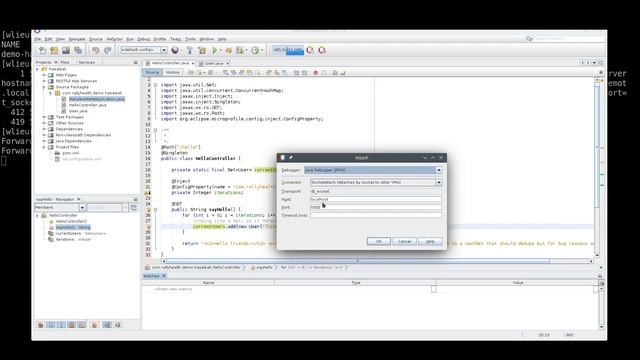This screenshot has width=640, height=360.
Task: Open the Connector dropdown in Attach dialog
Action: 439,182
